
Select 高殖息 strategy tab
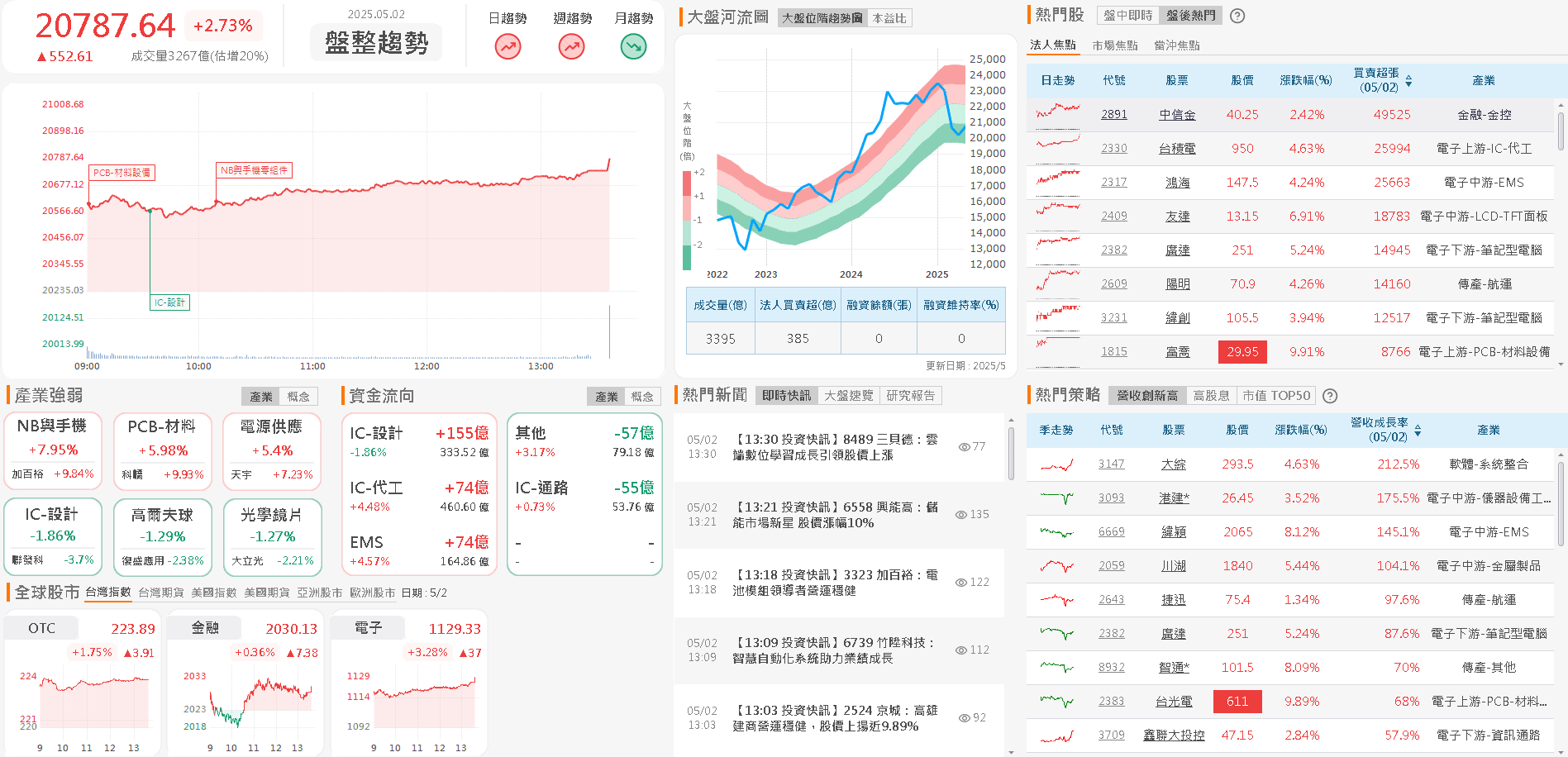pyautogui.click(x=1211, y=396)
